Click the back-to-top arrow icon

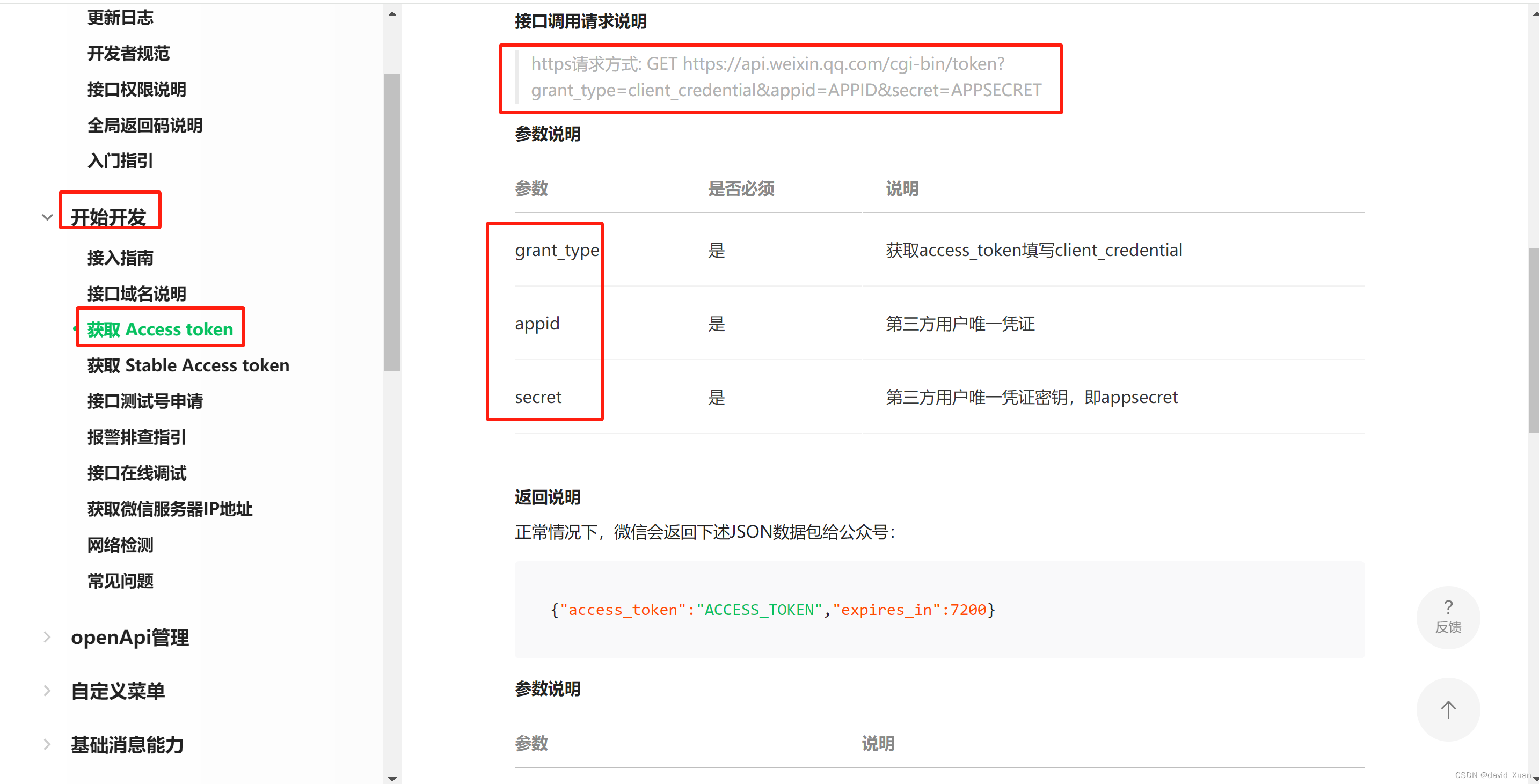1448,709
